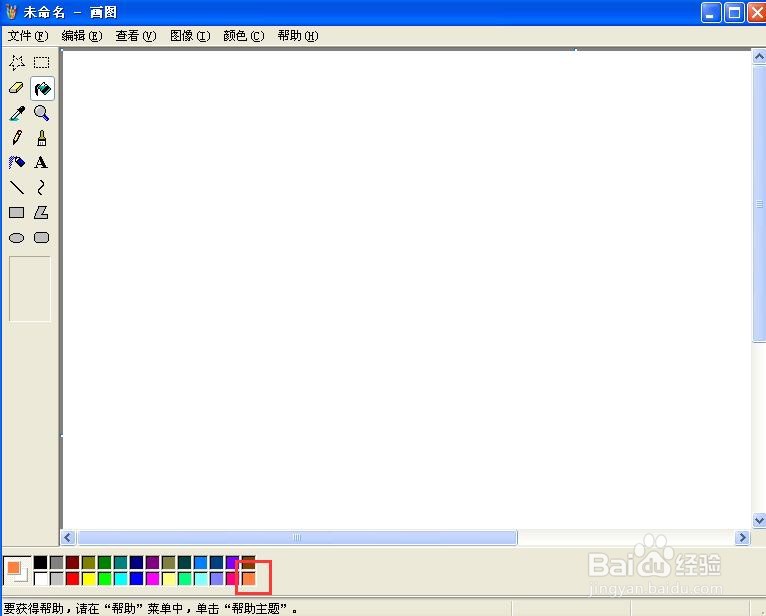This screenshot has height=616, width=766.
Task: Open the 文件(F) menu
Action: point(28,36)
